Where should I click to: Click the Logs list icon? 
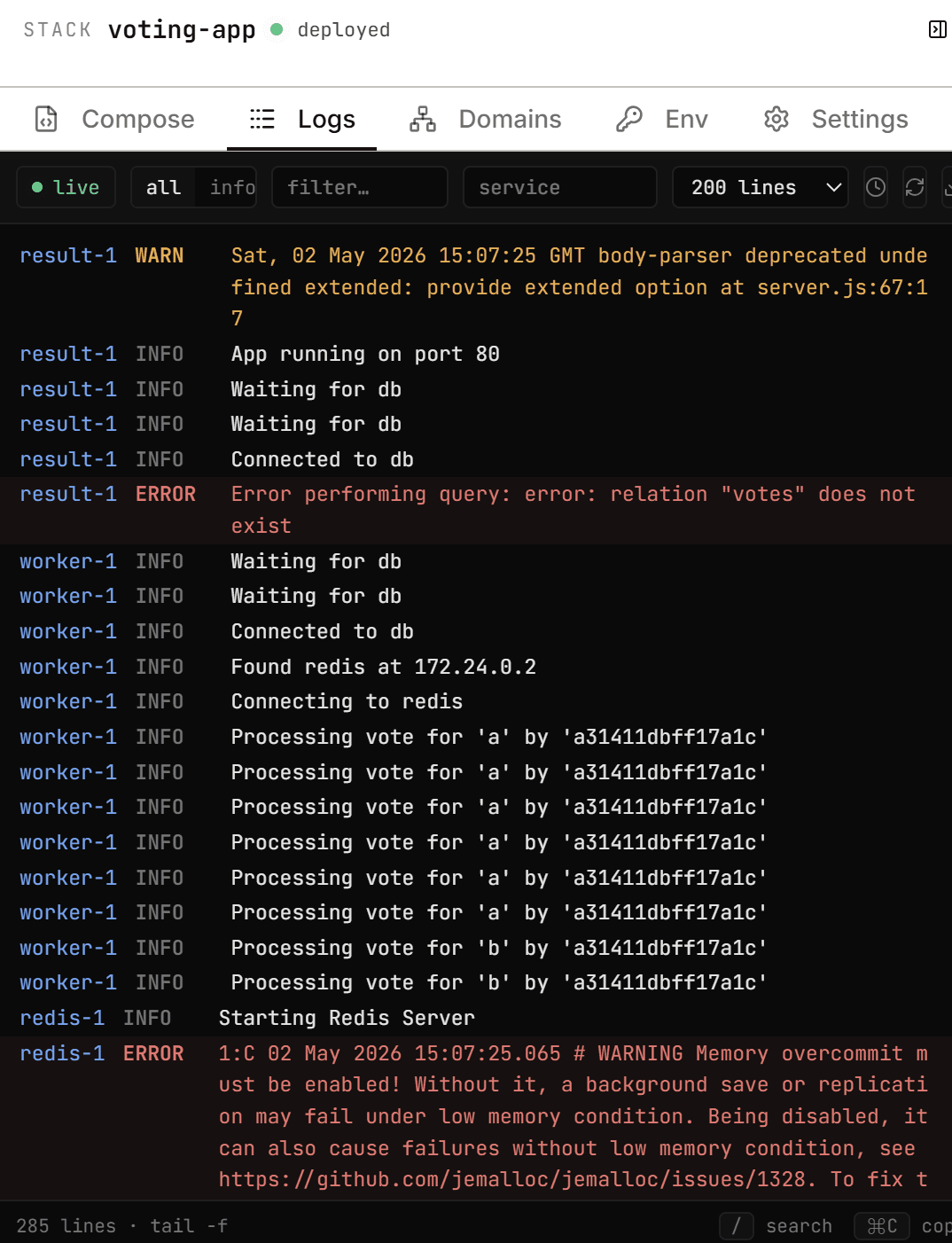tap(262, 119)
